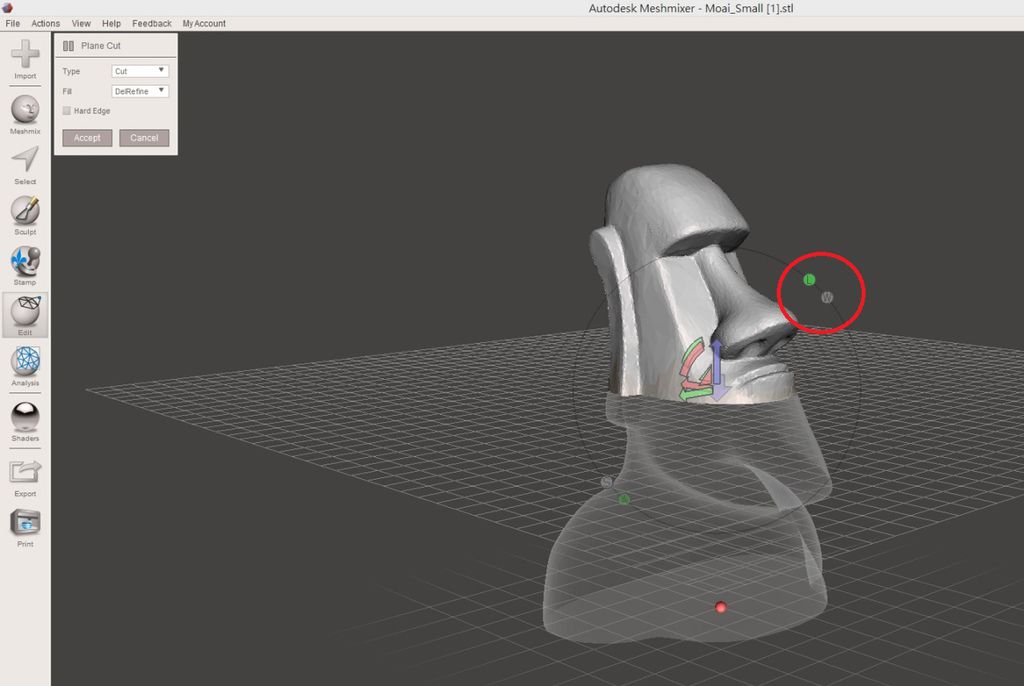Open the Meshmix tool
1024x686 pixels.
pyautogui.click(x=25, y=109)
